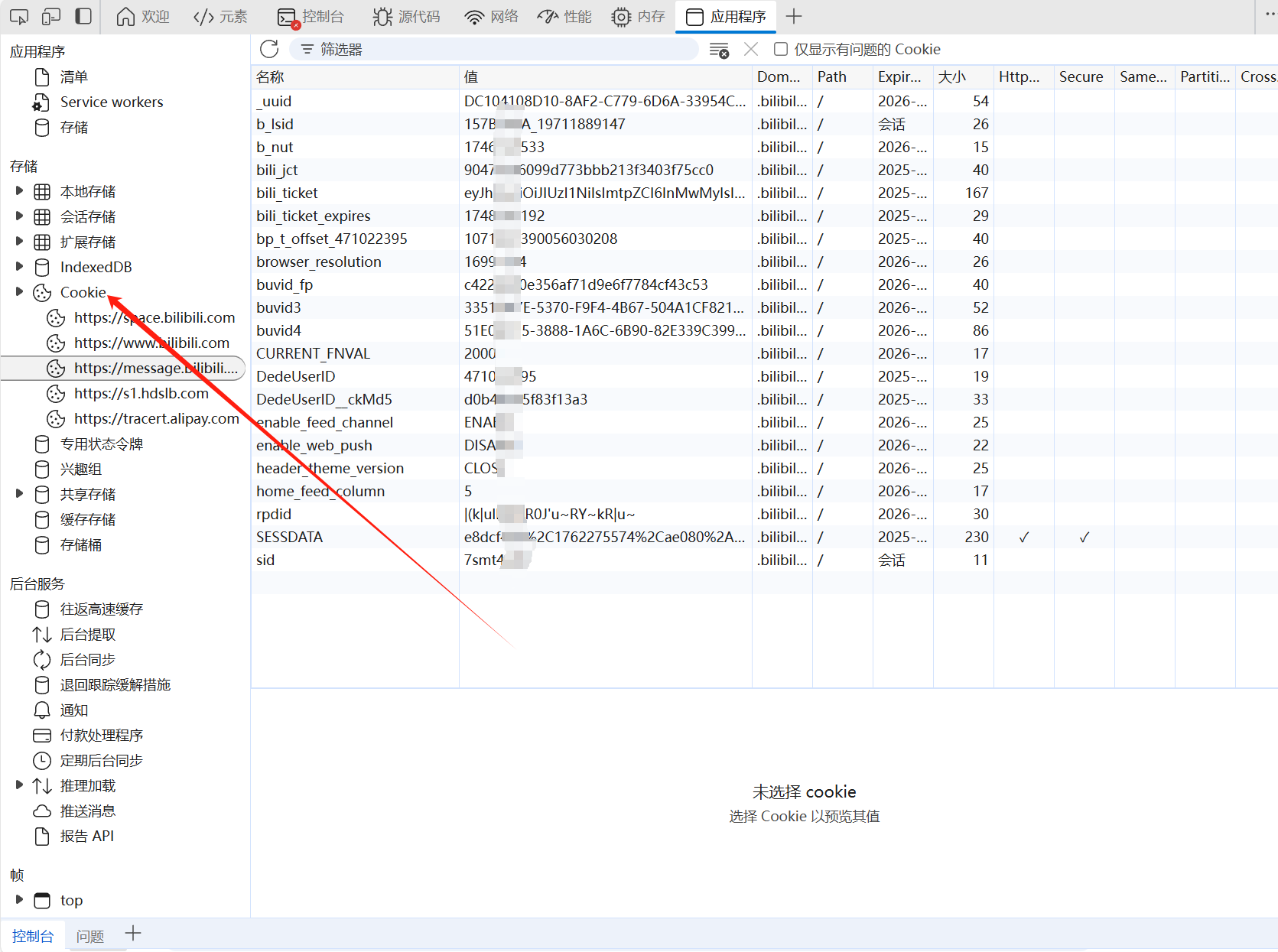Click the clear all cookies icon
The image size is (1278, 952).
click(719, 50)
